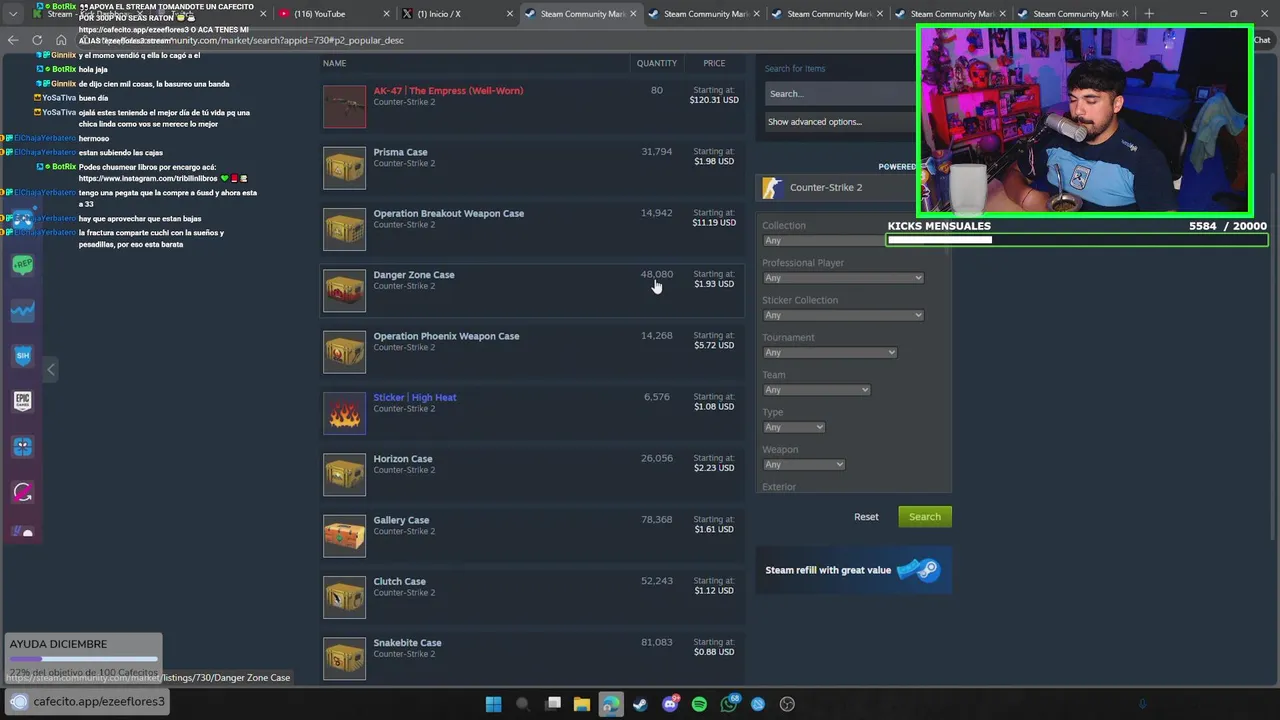The image size is (1280, 720).
Task: Click the SIH sidebar extension icon
Action: point(23,355)
